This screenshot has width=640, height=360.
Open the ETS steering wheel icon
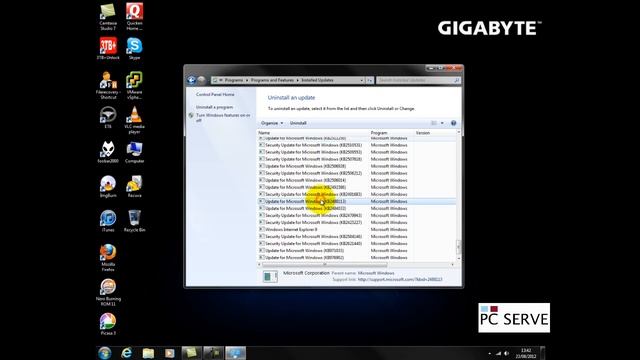pos(108,118)
